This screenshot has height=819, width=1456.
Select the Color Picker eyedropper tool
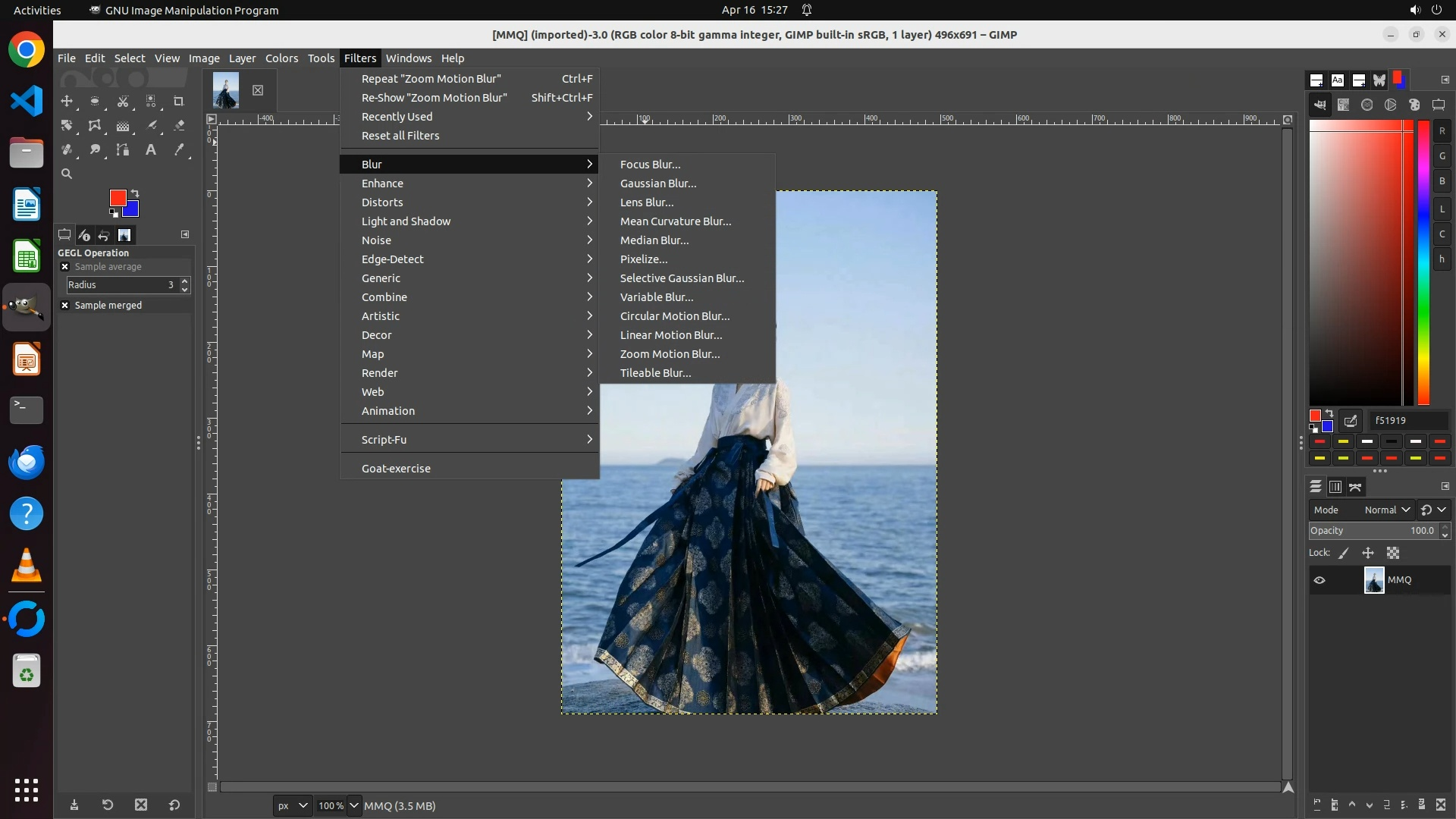click(x=179, y=150)
